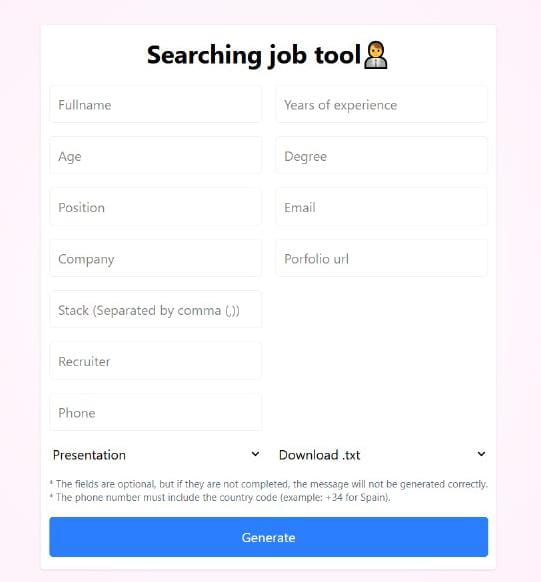Click into the Recruiter field
The width and height of the screenshot is (541, 582).
pos(156,361)
